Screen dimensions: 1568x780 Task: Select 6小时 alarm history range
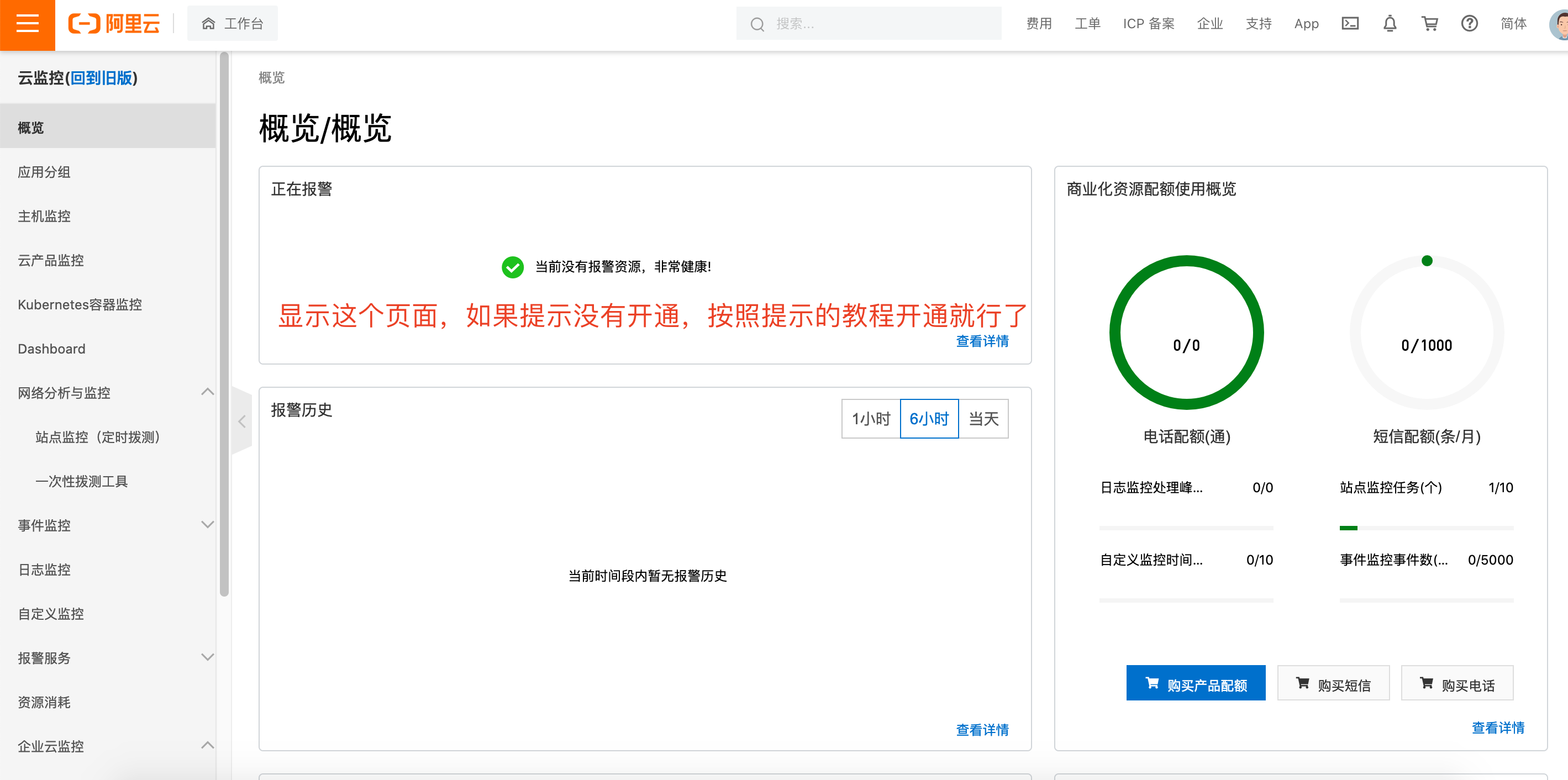coord(929,419)
